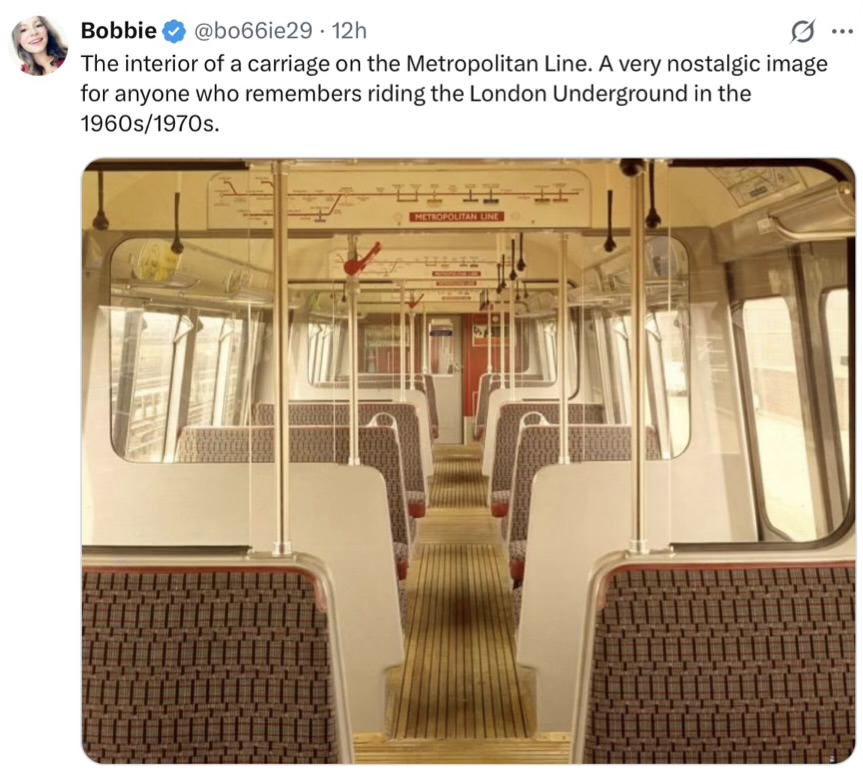The image size is (863, 776).
Task: Click the blue verified badge
Action: pos(175,31)
